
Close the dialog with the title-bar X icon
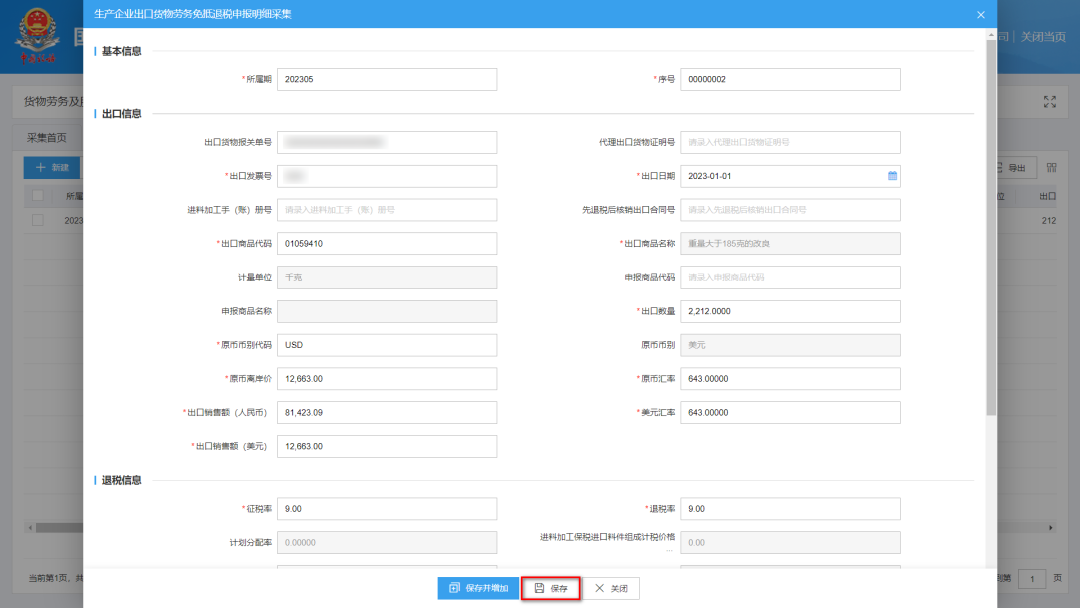coord(980,15)
